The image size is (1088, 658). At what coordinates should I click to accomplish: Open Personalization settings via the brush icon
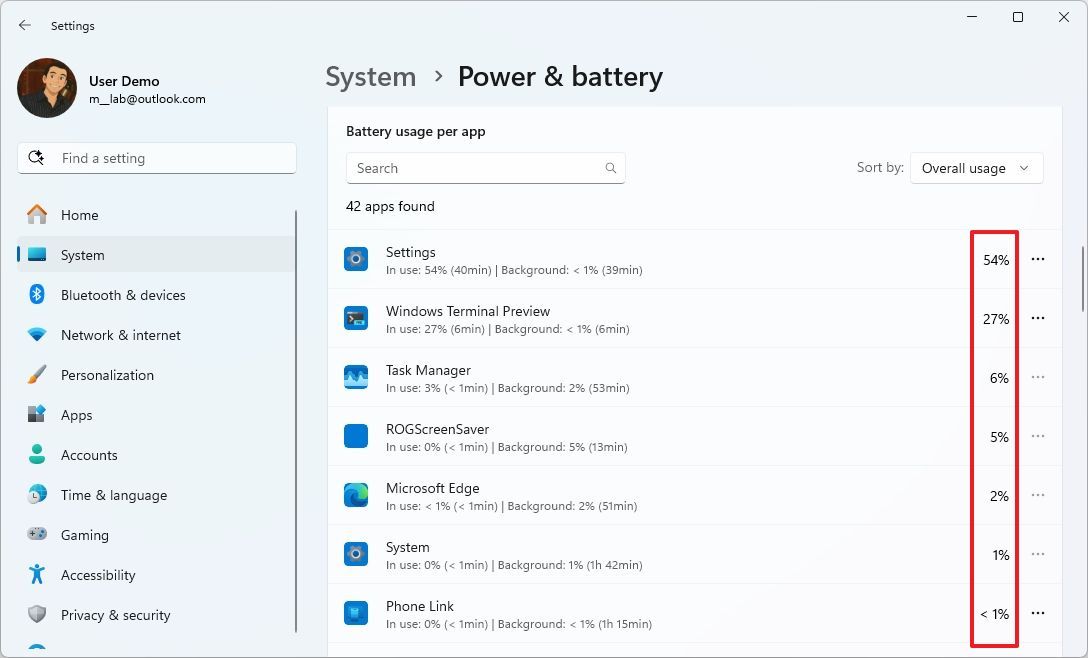tap(40, 375)
